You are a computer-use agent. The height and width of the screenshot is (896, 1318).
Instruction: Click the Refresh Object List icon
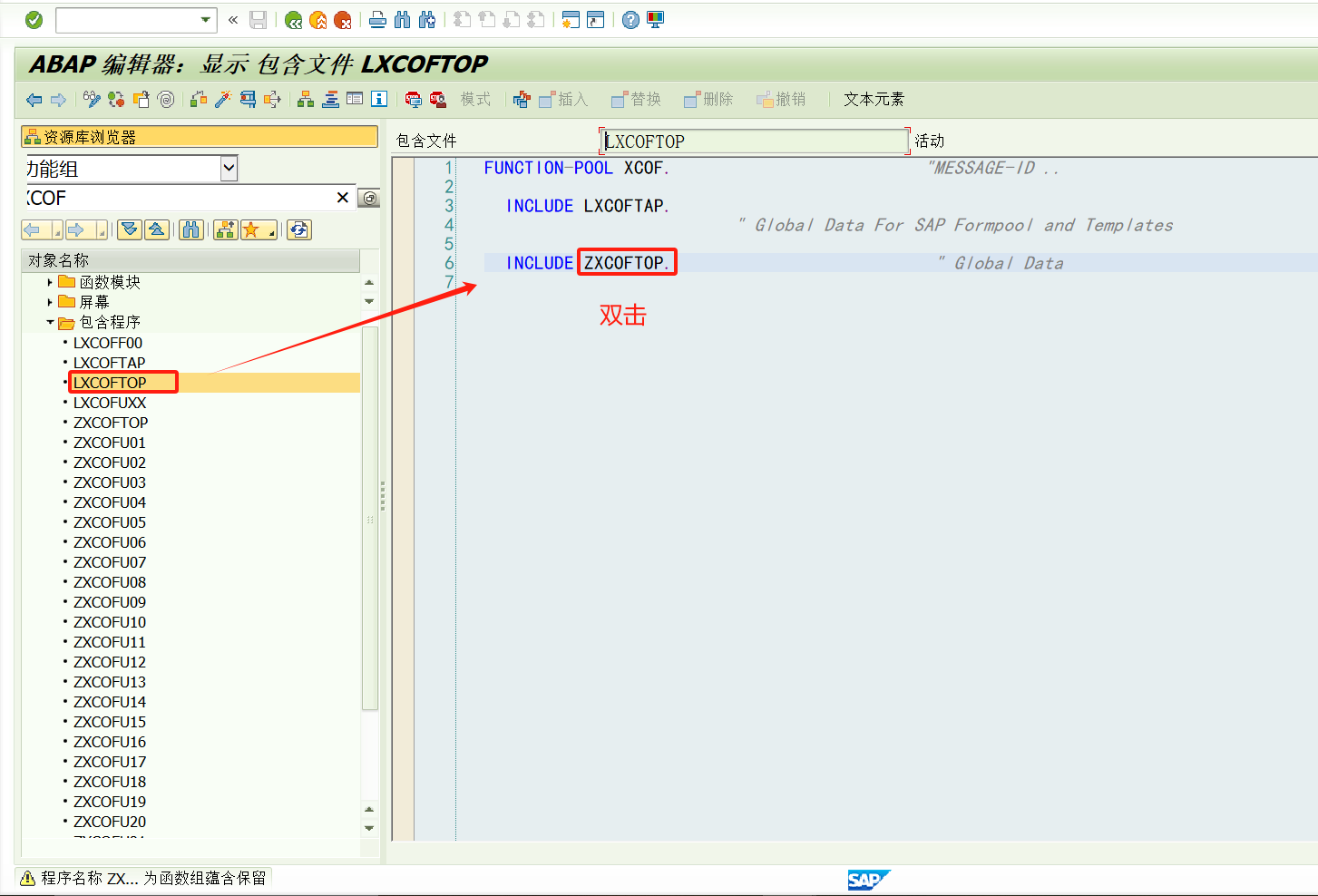click(x=299, y=230)
